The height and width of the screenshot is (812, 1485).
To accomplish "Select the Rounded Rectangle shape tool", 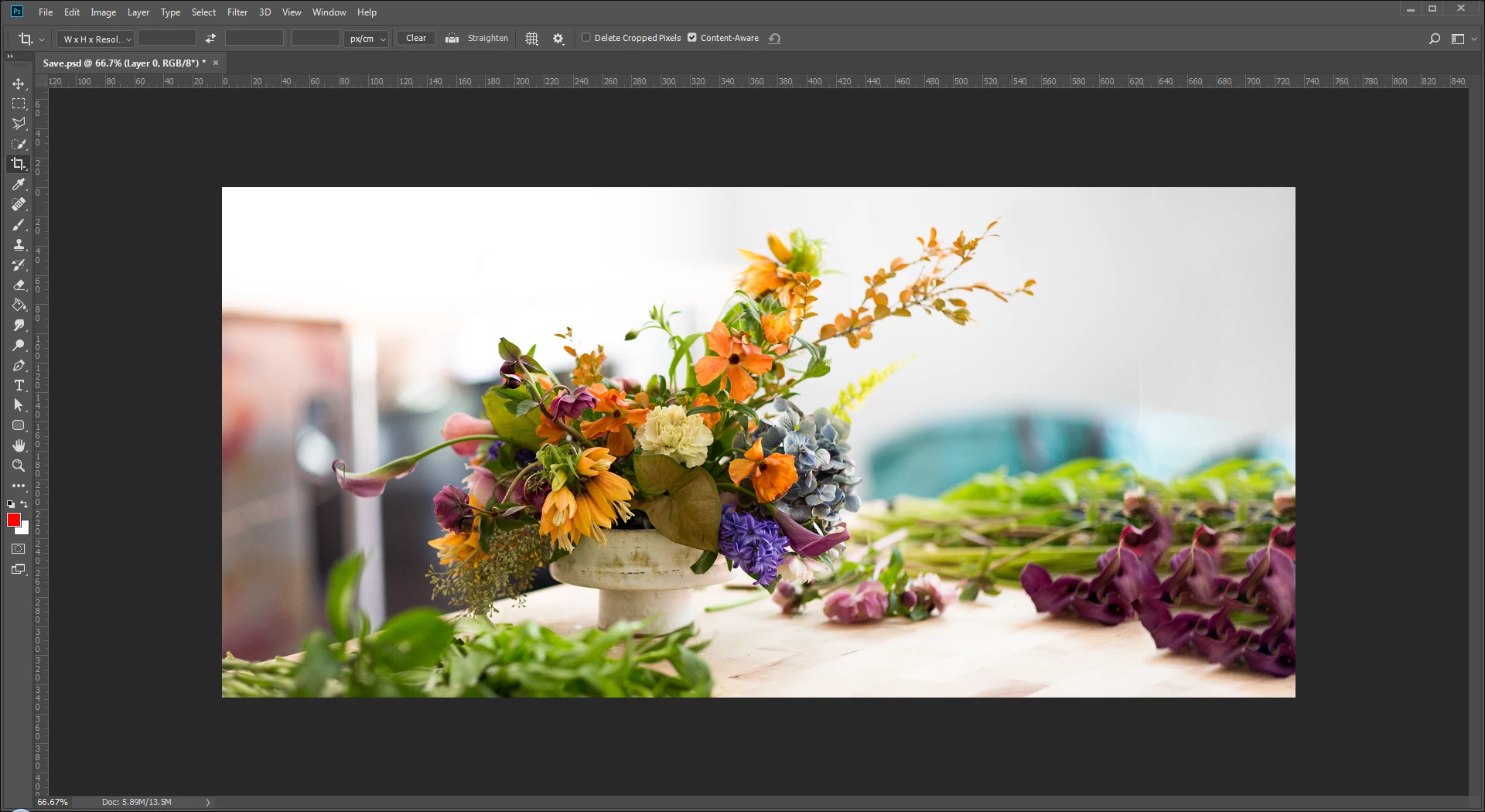I will (x=19, y=425).
